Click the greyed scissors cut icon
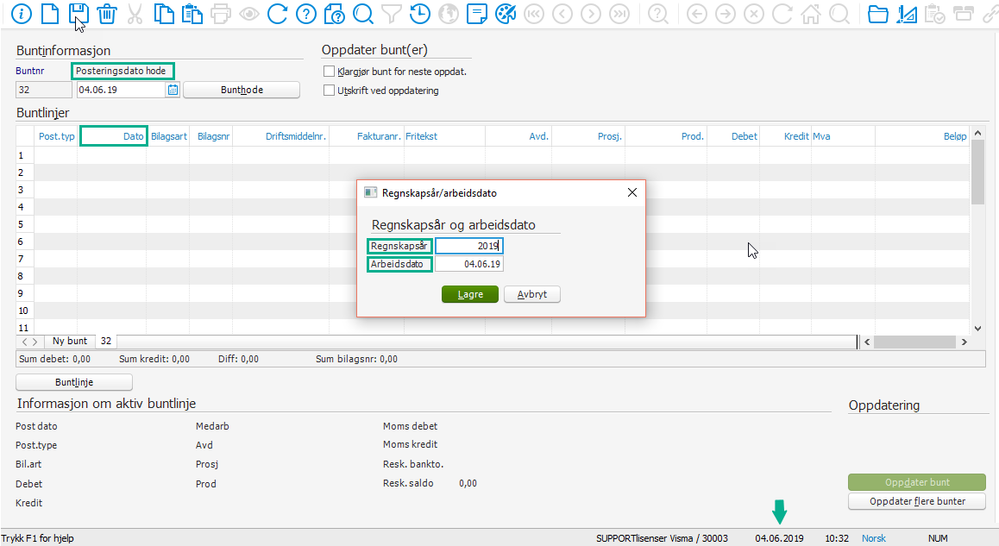999x546 pixels. coord(135,13)
